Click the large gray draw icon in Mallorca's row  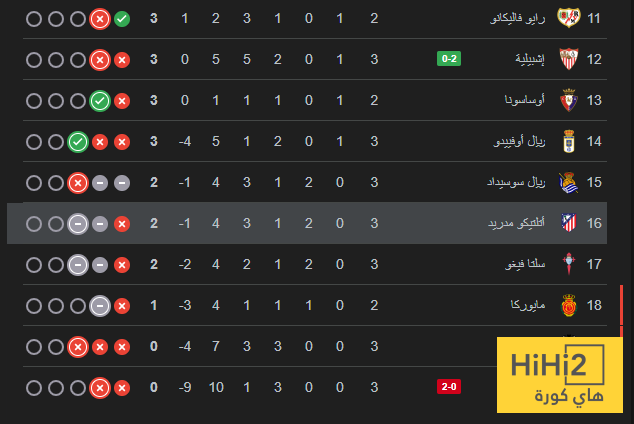point(99,305)
